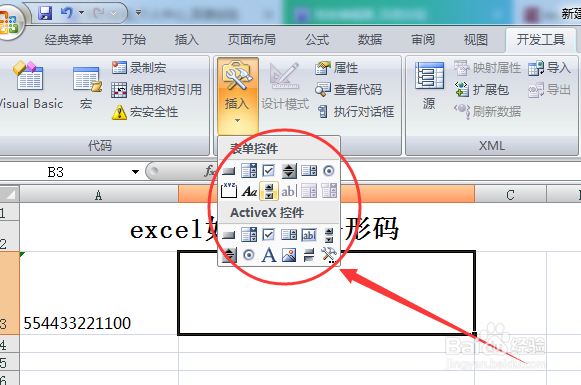Open 宏安全性 settings
Image resolution: width=581 pixels, height=385 pixels.
145,112
